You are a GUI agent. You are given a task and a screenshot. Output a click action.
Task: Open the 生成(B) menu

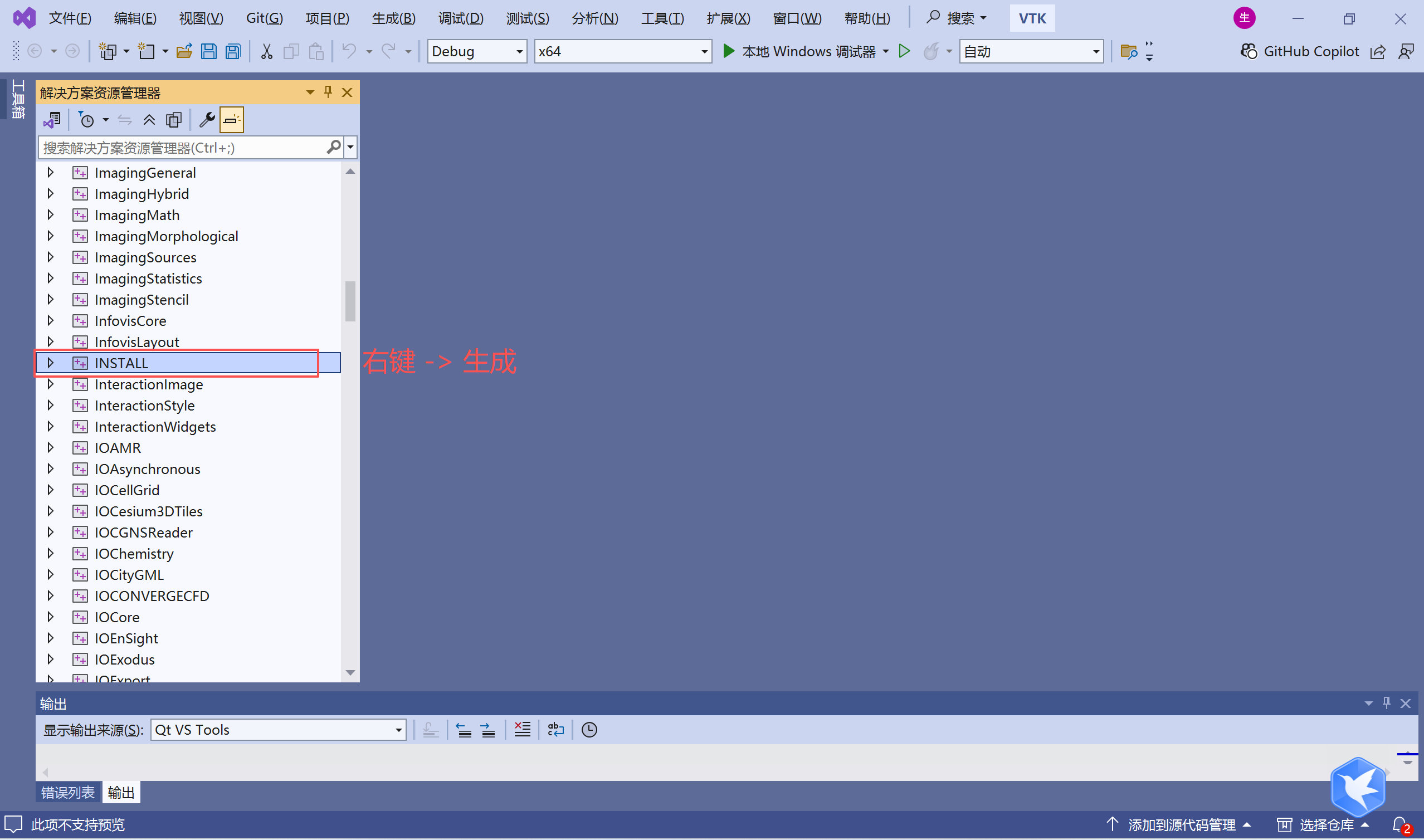(393, 18)
